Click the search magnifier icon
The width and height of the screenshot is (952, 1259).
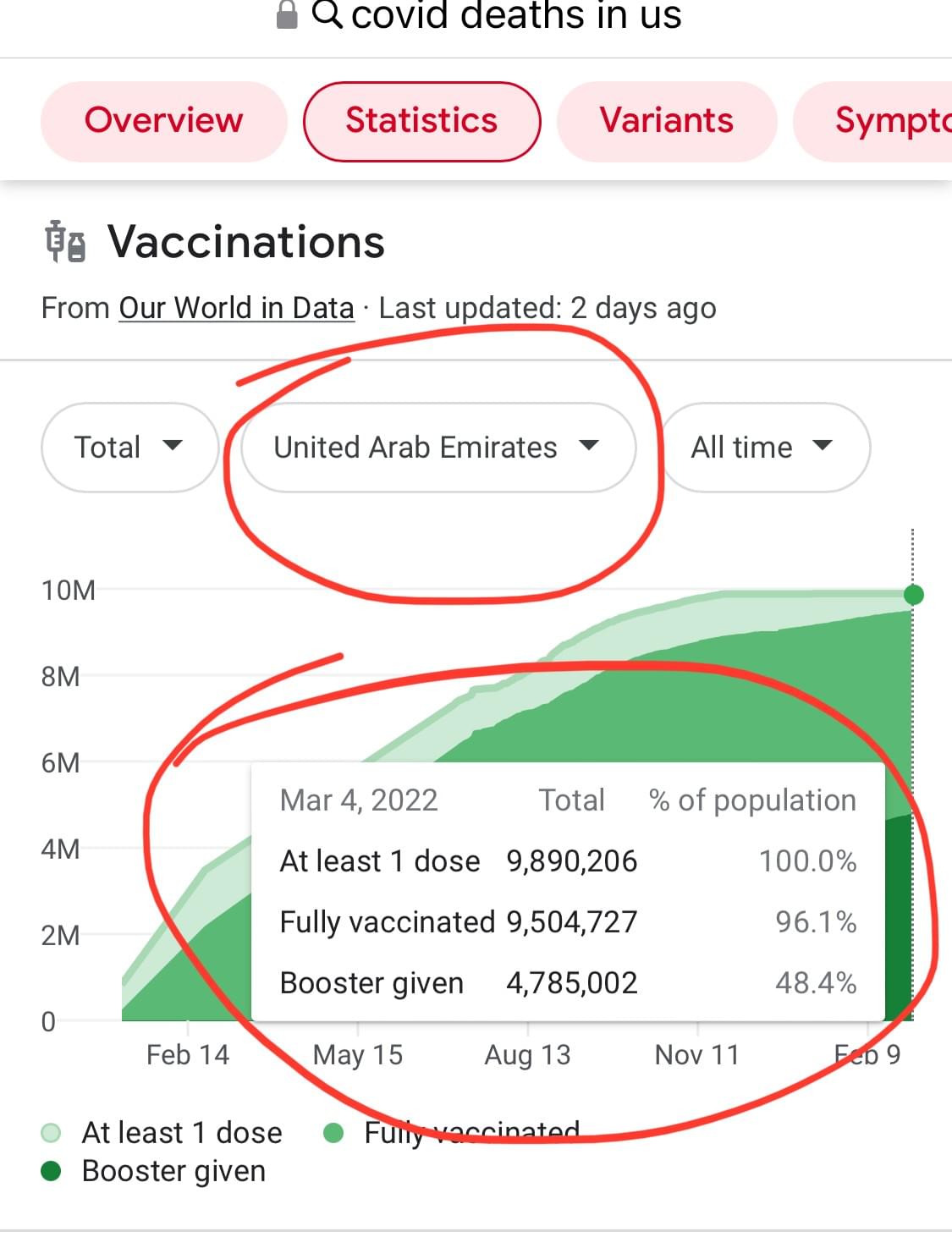click(x=327, y=14)
